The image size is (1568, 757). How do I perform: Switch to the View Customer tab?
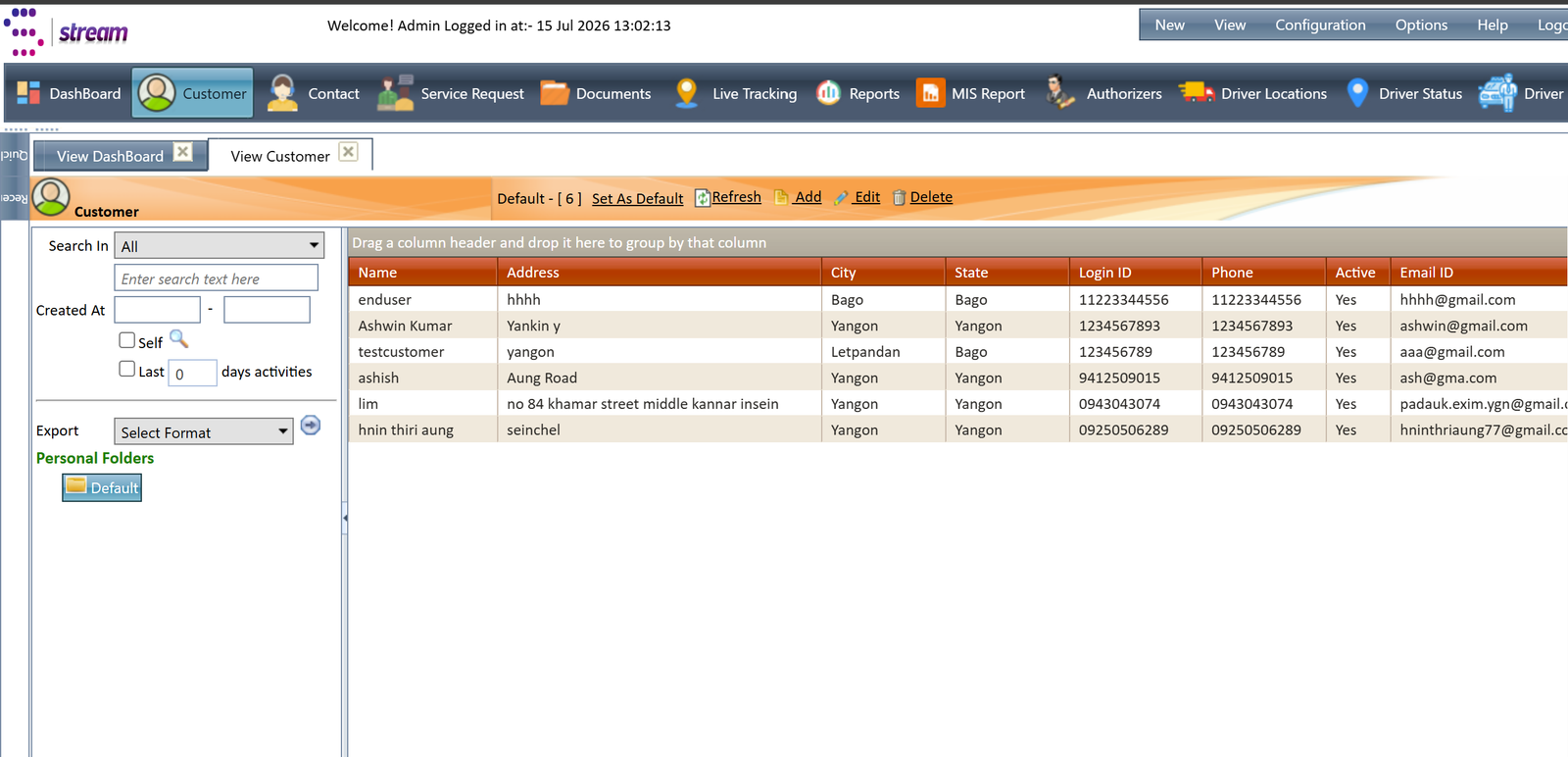[280, 156]
